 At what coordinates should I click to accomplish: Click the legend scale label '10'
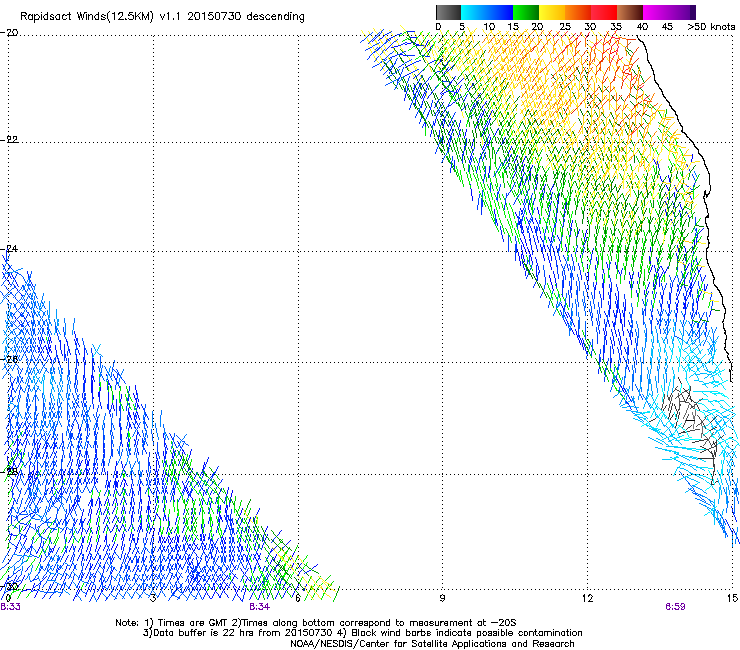(x=489, y=26)
